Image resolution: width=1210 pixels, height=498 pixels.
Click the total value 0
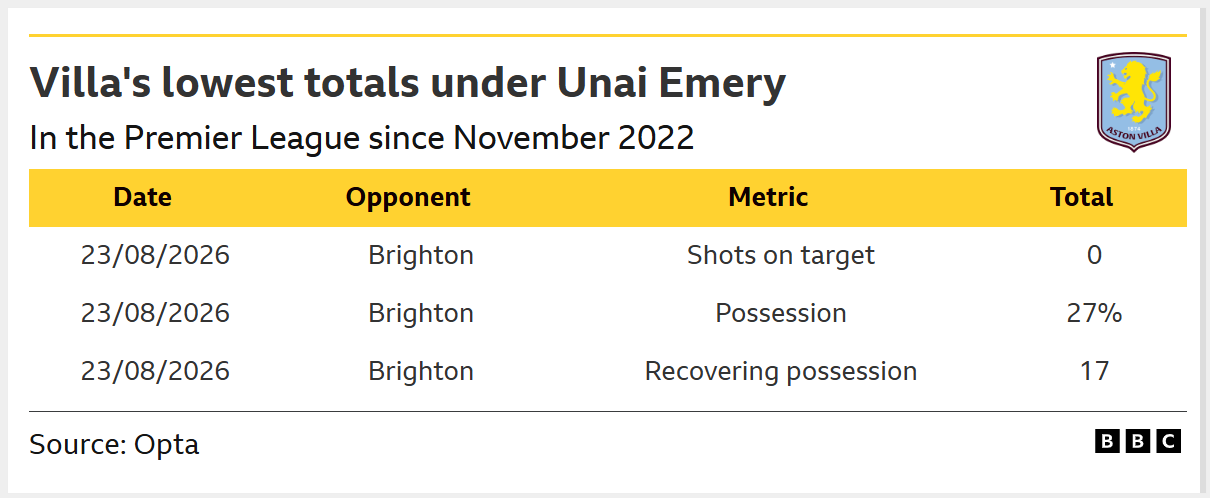tap(1094, 255)
